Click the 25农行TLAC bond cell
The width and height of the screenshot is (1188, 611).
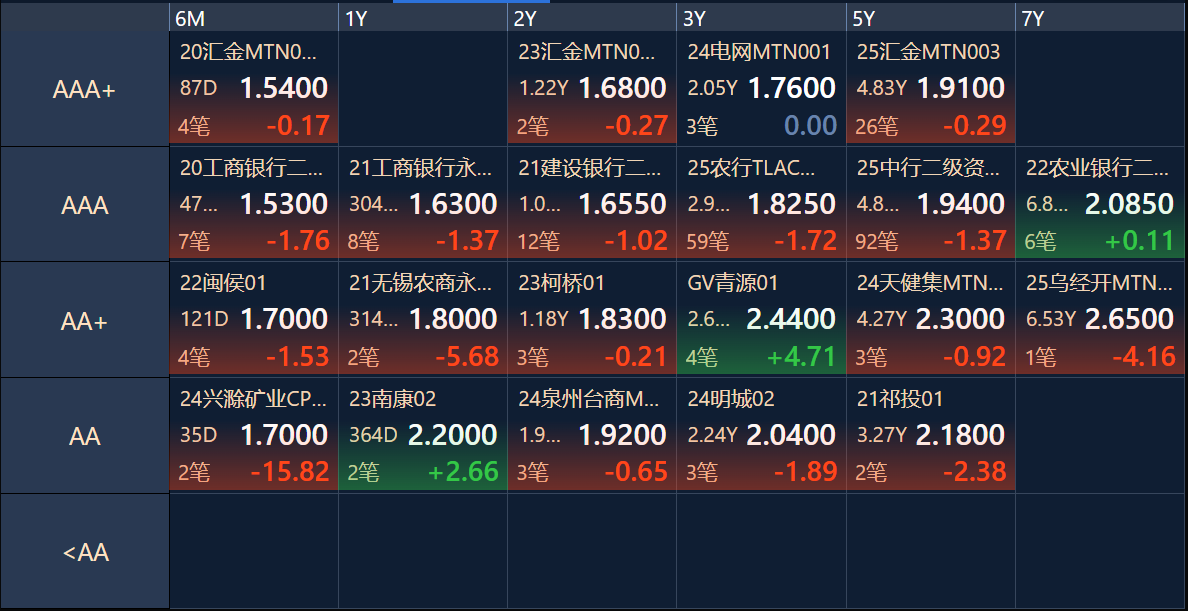coord(761,204)
